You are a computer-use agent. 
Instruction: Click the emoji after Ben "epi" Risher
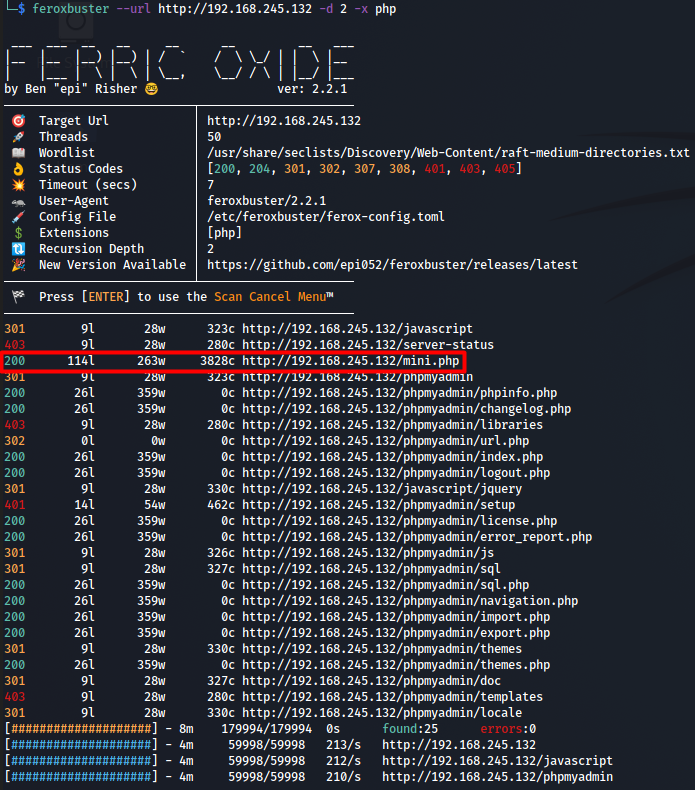(150, 89)
